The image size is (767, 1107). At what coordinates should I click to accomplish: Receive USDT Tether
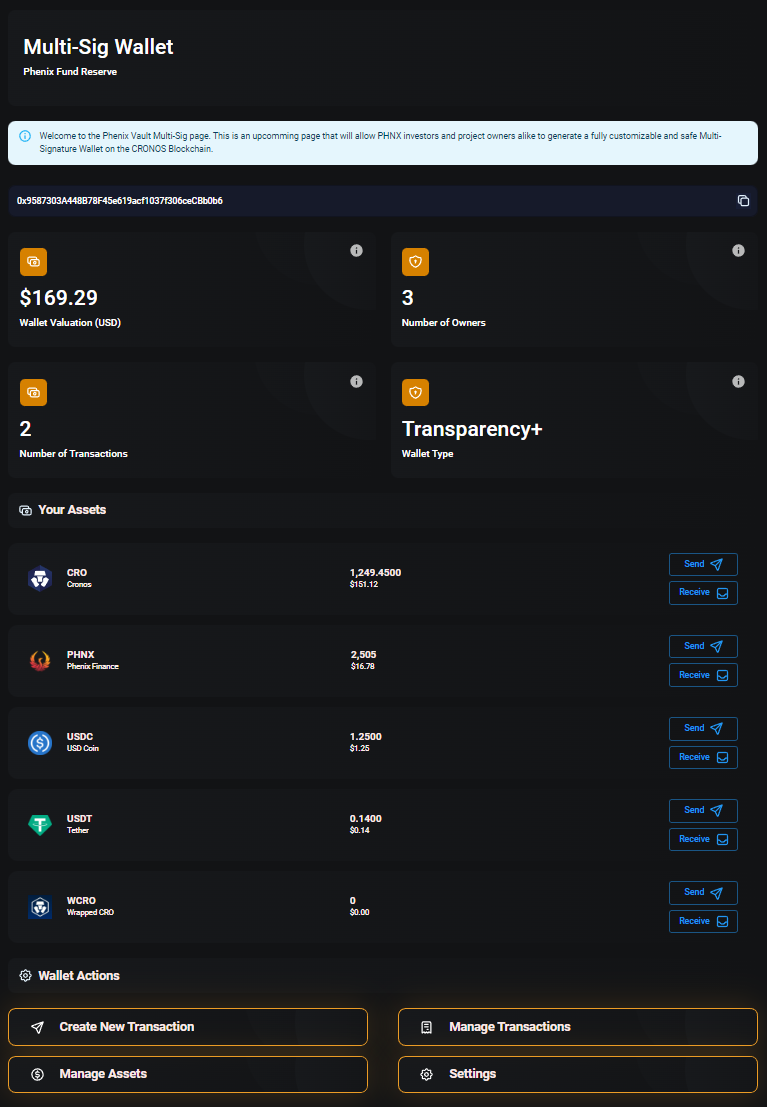click(703, 839)
